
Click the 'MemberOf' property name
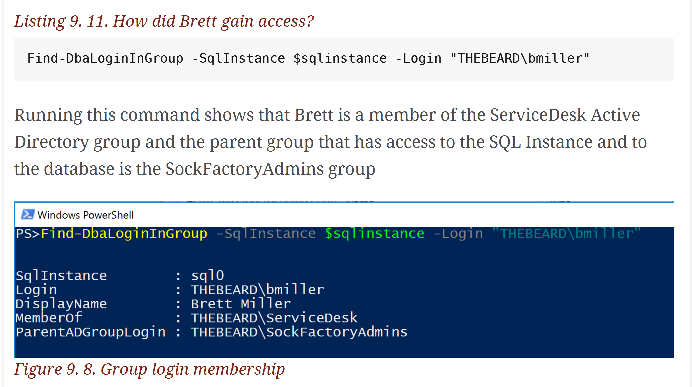(x=49, y=318)
